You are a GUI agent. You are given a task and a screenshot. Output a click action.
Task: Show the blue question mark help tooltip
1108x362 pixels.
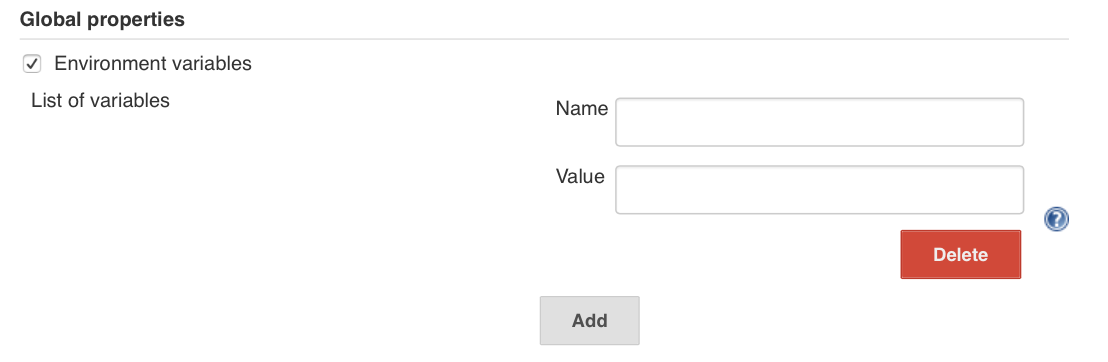(x=1056, y=220)
